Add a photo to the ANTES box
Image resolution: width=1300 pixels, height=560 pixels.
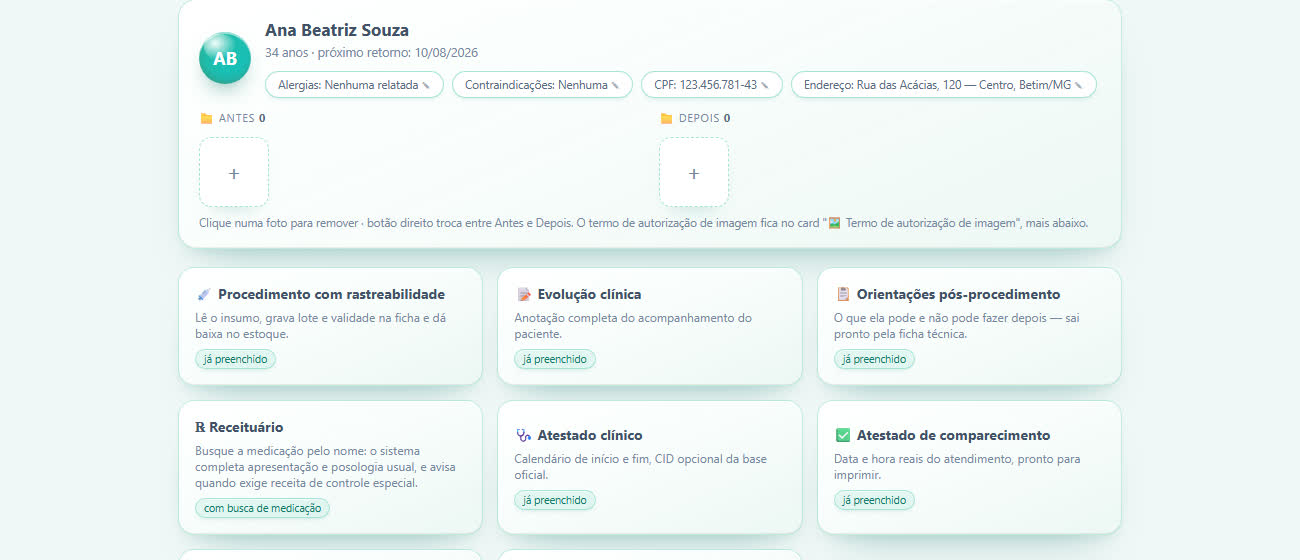(234, 172)
